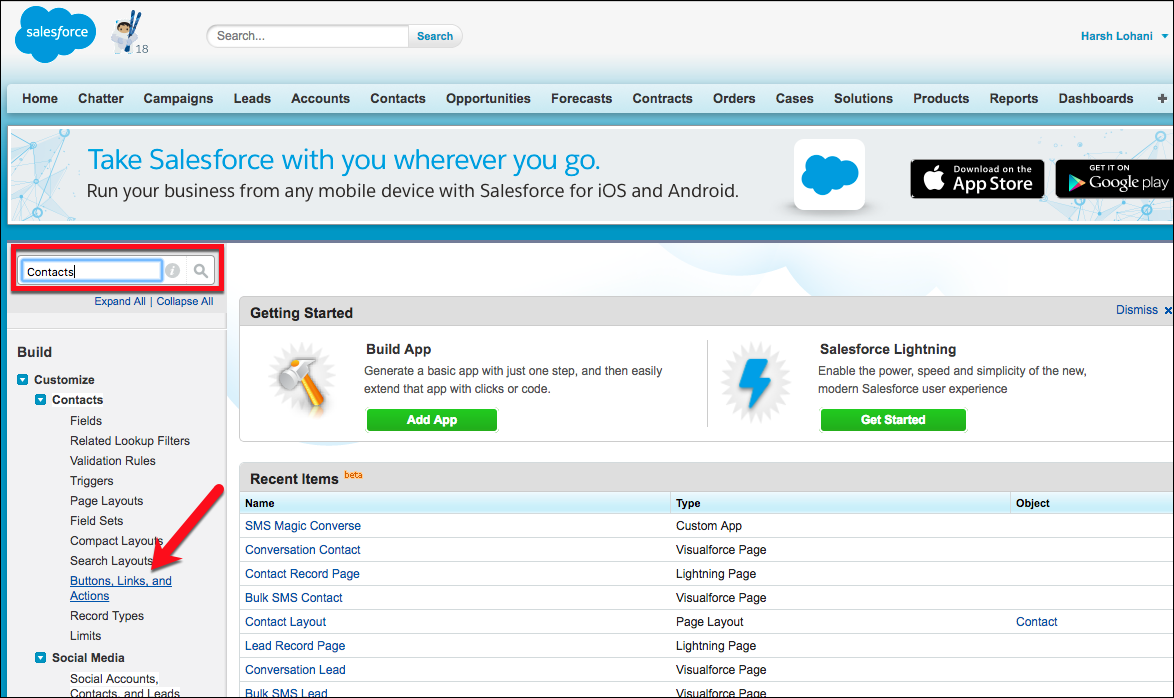Open Page Layouts under Contacts
Viewport: 1174px width, 698px height.
tap(106, 501)
